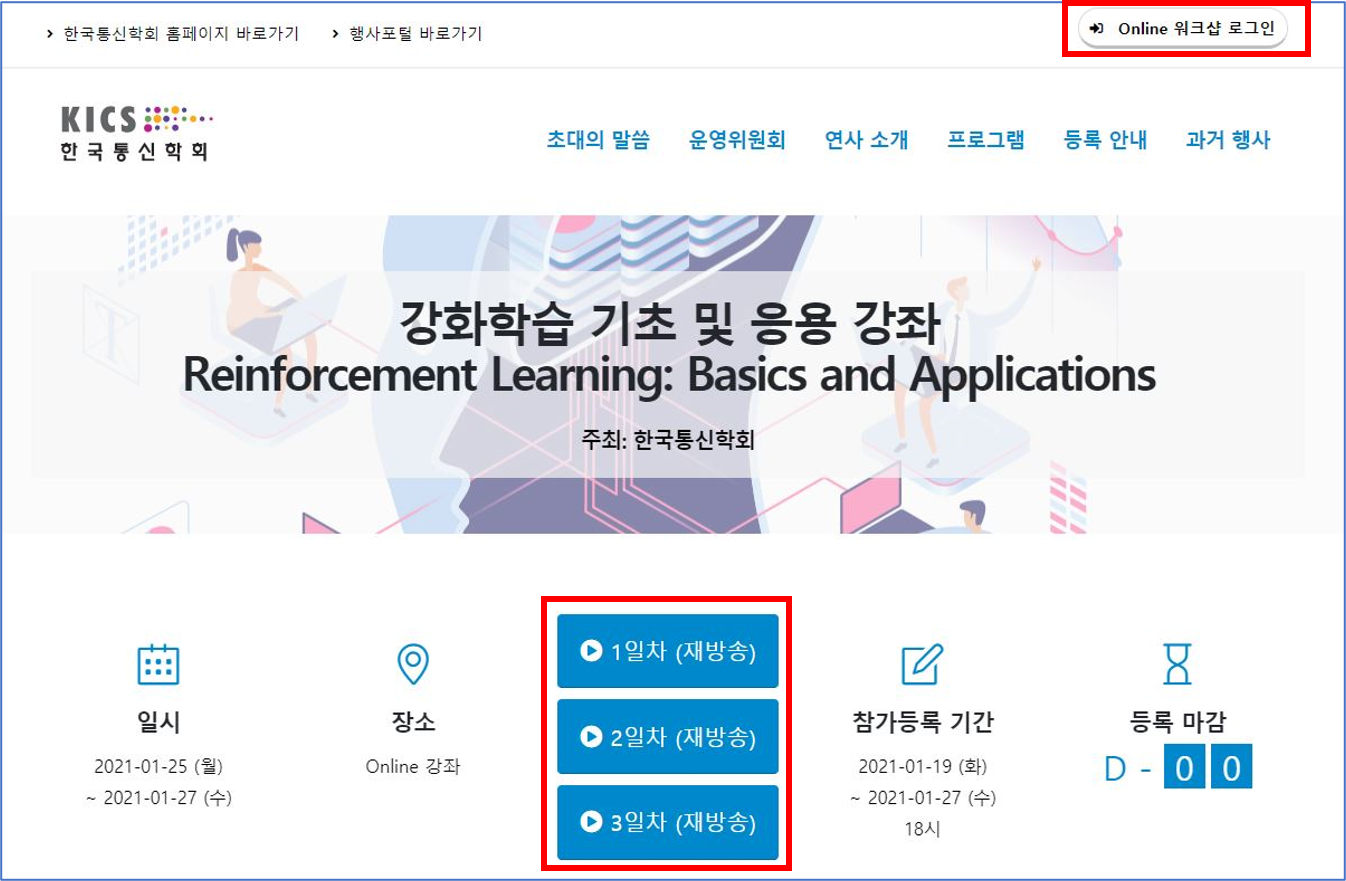
Task: View the 과거 행사 menu
Action: point(1228,140)
